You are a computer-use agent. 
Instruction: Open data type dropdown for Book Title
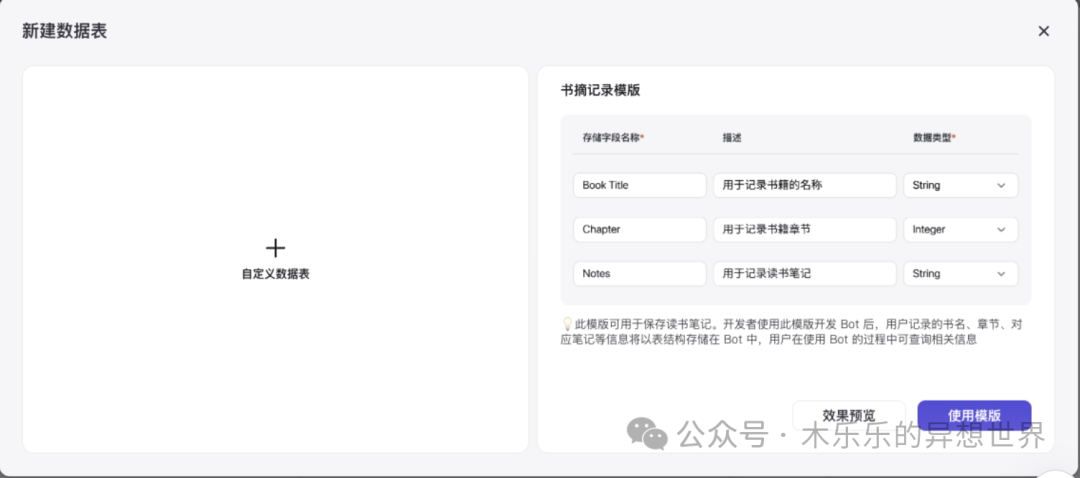[x=961, y=185]
